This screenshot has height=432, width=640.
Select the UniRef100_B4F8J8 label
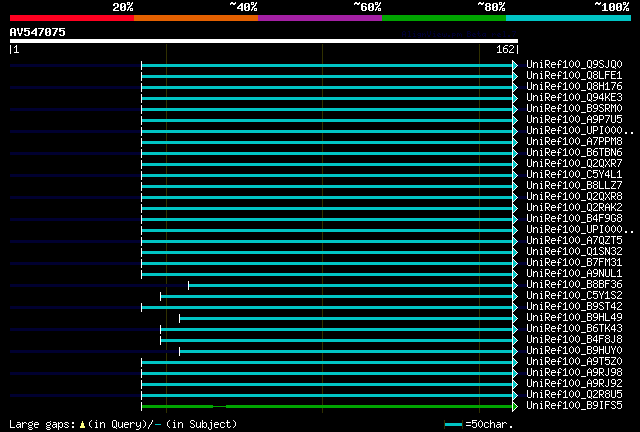[574, 340]
